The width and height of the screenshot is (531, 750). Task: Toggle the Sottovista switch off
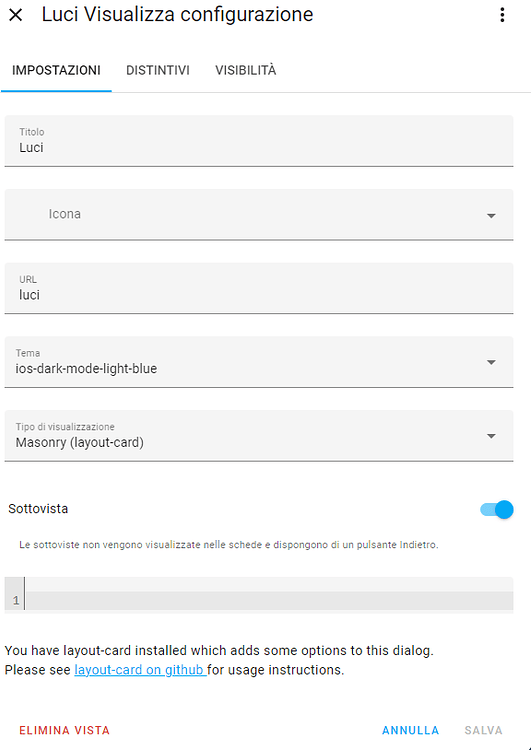pos(497,509)
